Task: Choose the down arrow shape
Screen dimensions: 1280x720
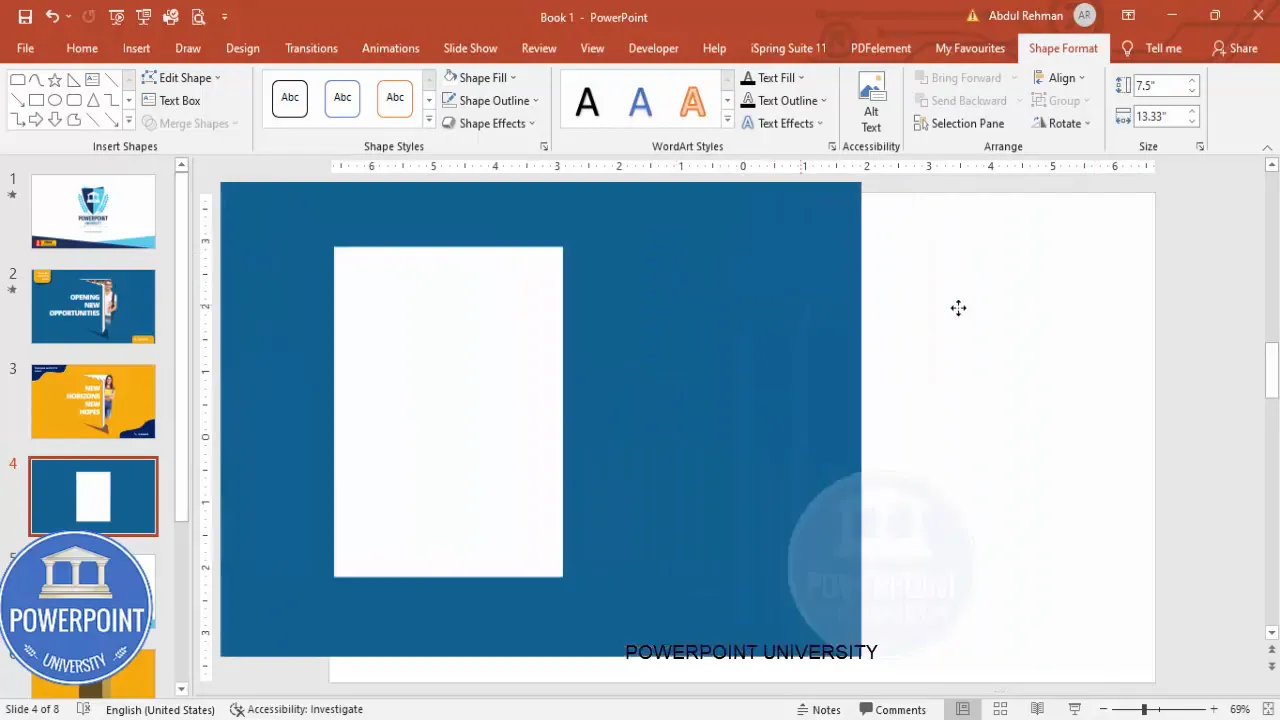Action: click(55, 120)
